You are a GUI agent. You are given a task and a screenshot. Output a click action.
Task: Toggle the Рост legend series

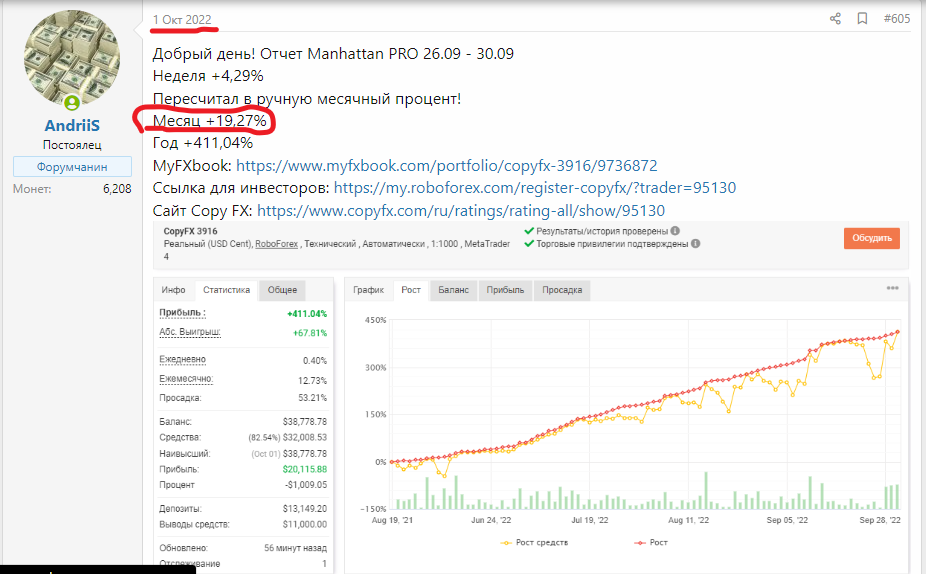click(651, 542)
